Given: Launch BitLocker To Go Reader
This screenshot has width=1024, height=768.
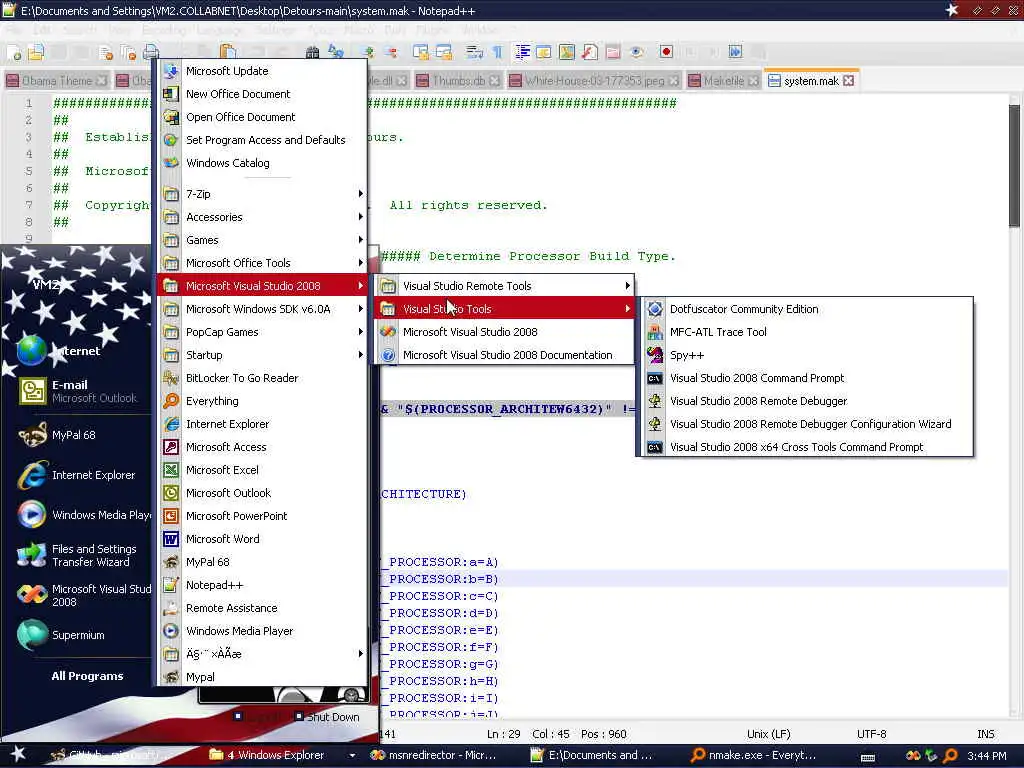Looking at the screenshot, I should (261, 377).
